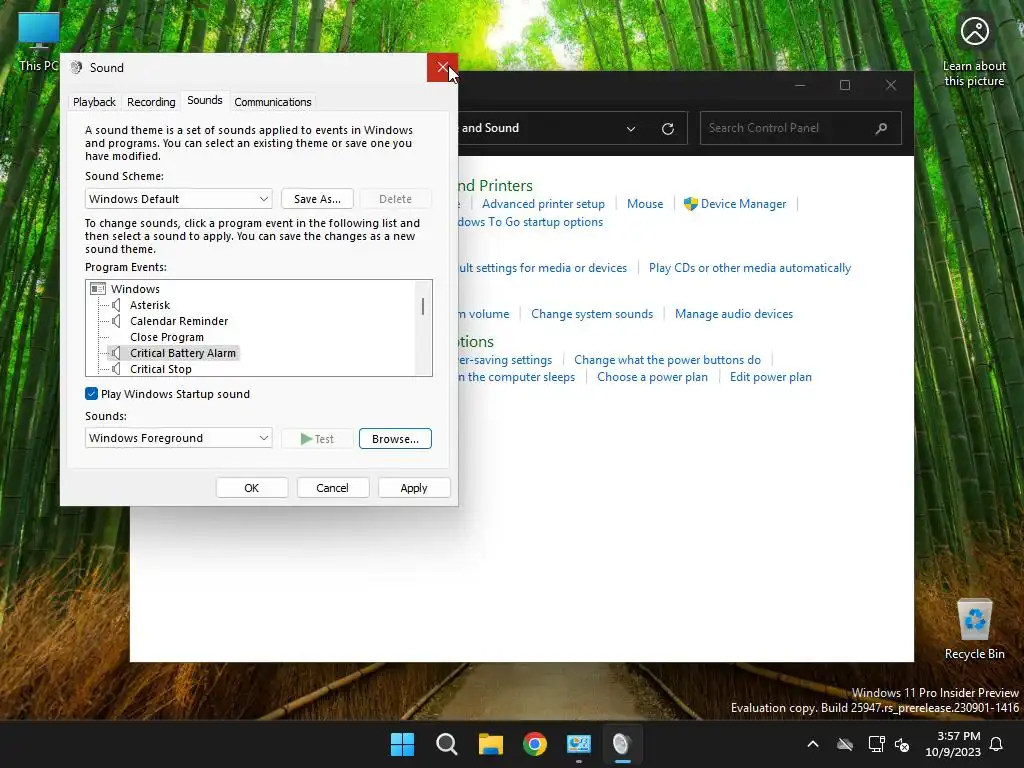Viewport: 1024px width, 768px height.
Task: Click the Windows root node in Program Events
Action: 135,289
